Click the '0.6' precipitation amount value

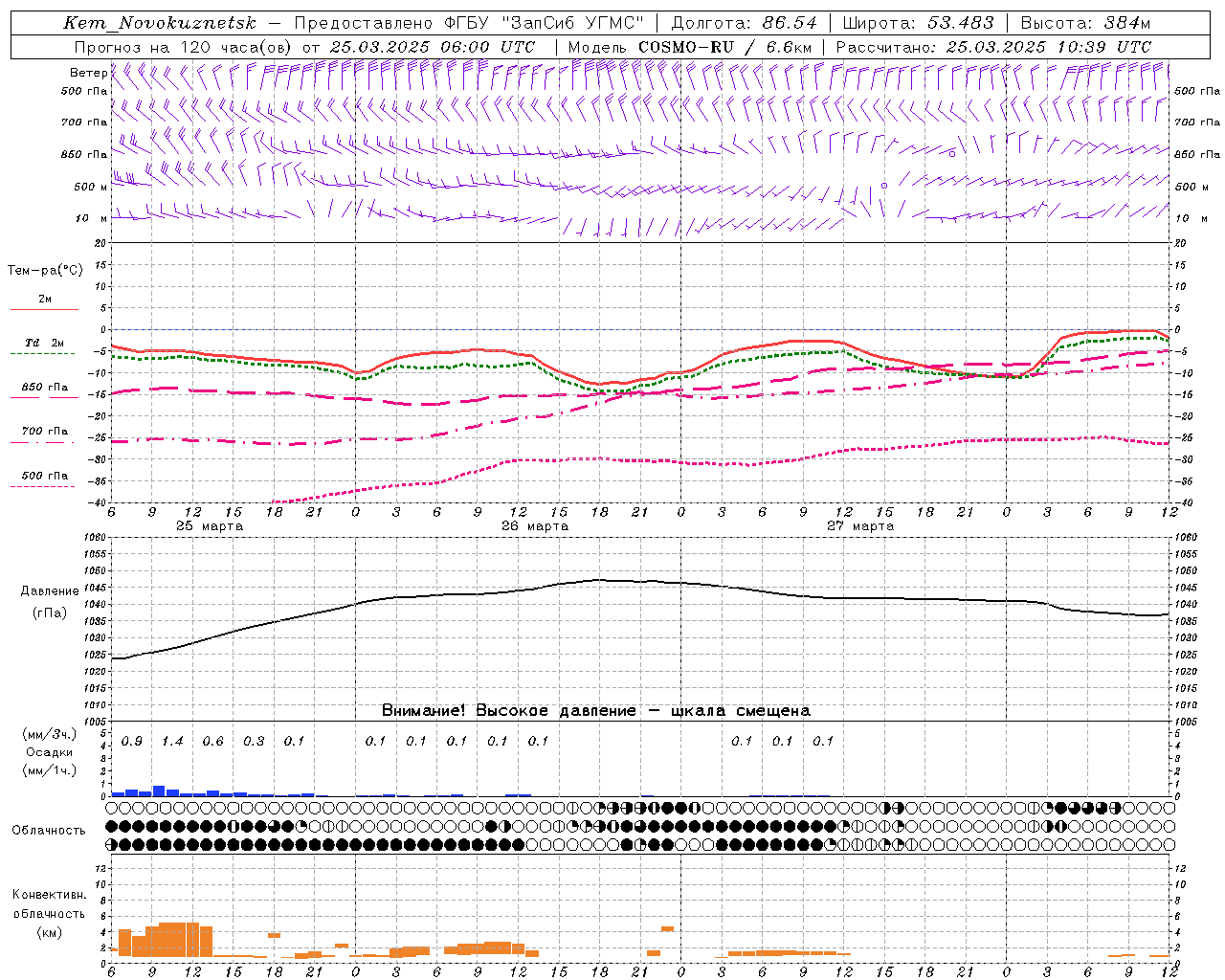212,741
